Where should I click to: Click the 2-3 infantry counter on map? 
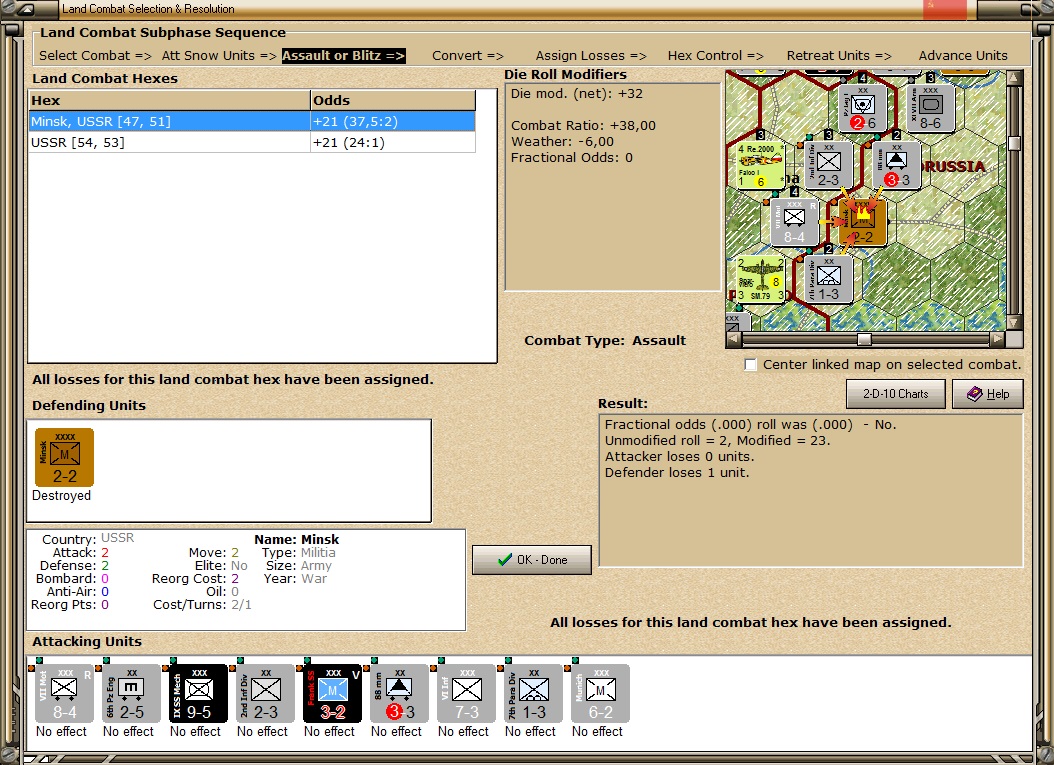pos(828,165)
